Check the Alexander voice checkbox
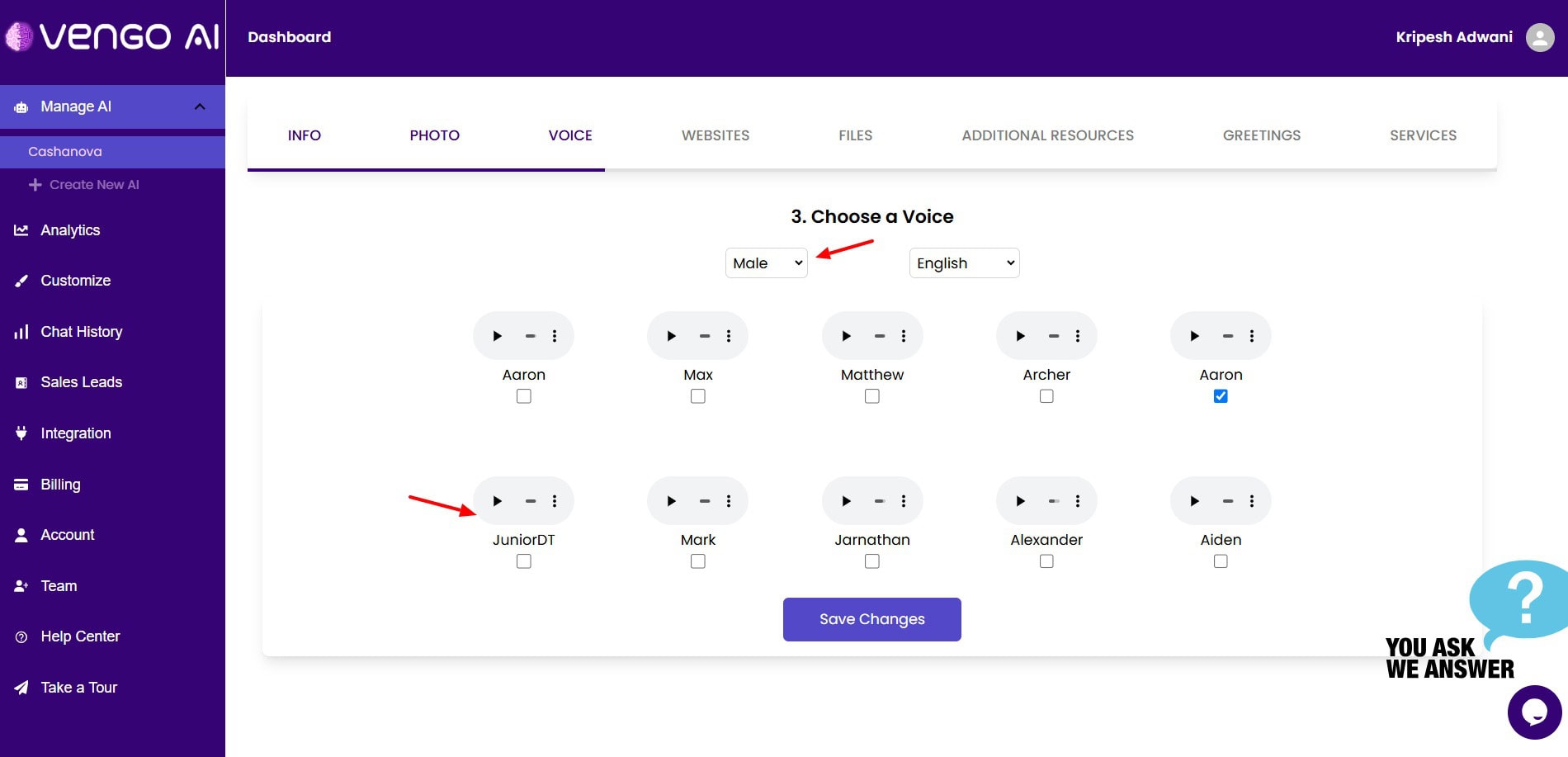Screen dimensions: 1568x757 coord(1046,561)
